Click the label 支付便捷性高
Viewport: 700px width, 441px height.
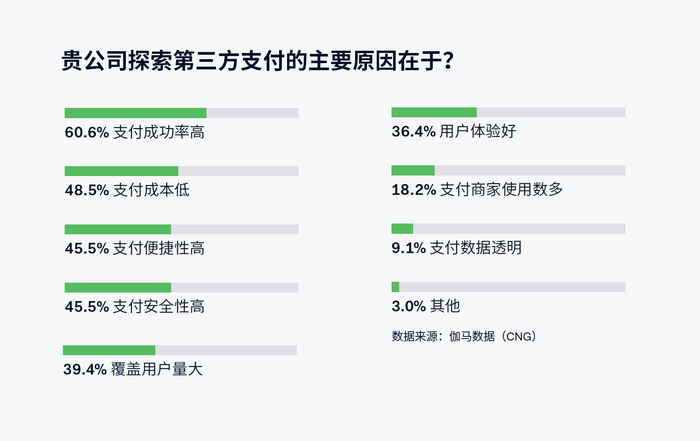click(159, 249)
